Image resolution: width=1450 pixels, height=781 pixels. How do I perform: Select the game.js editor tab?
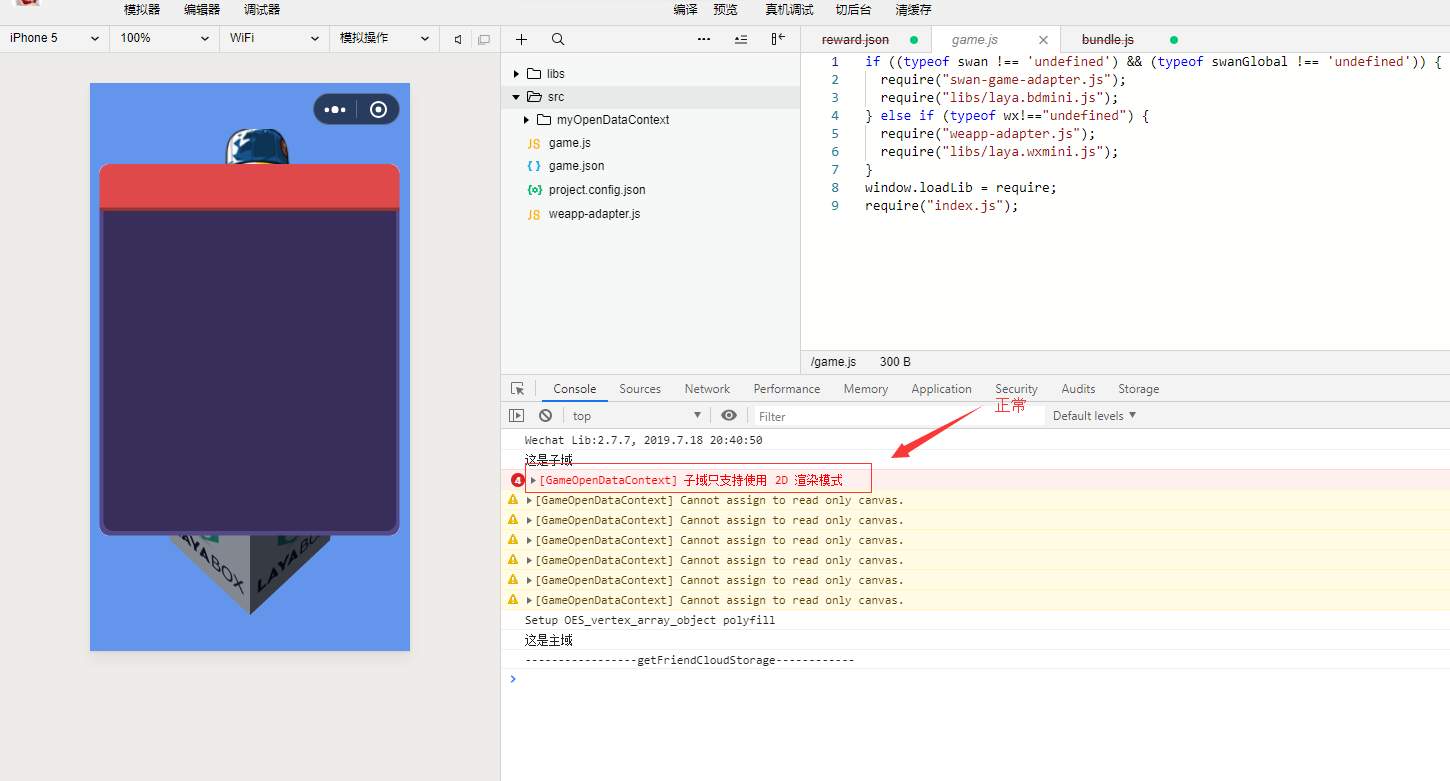[975, 40]
